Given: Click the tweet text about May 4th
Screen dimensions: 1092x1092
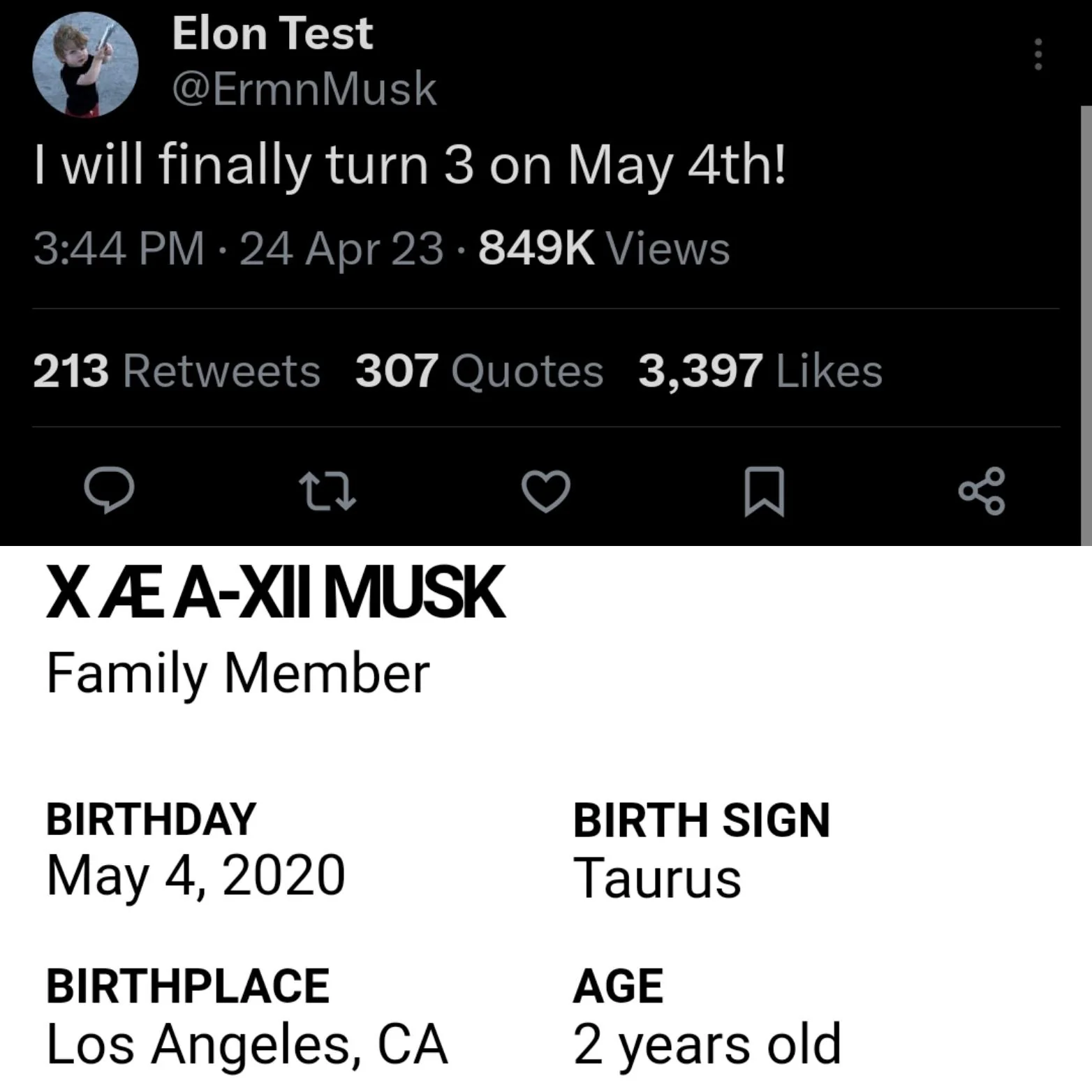Looking at the screenshot, I should click(410, 165).
